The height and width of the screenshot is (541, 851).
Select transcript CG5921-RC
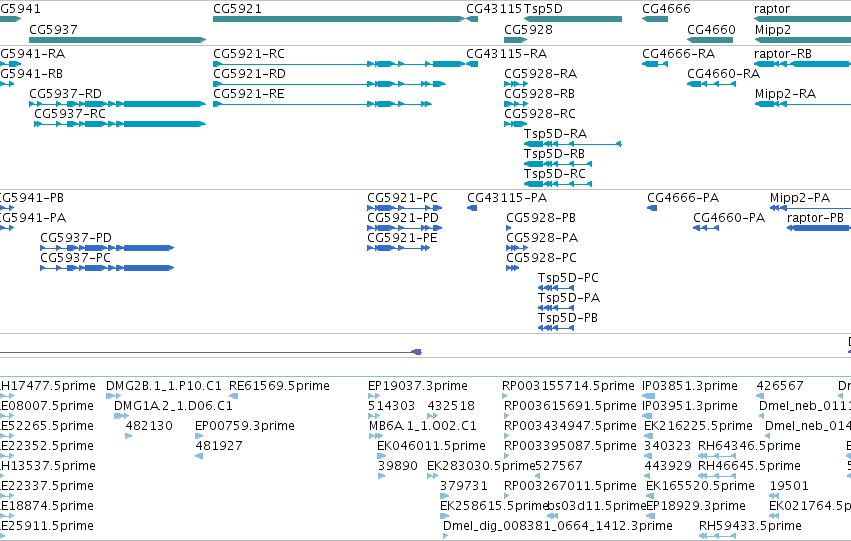(339, 64)
